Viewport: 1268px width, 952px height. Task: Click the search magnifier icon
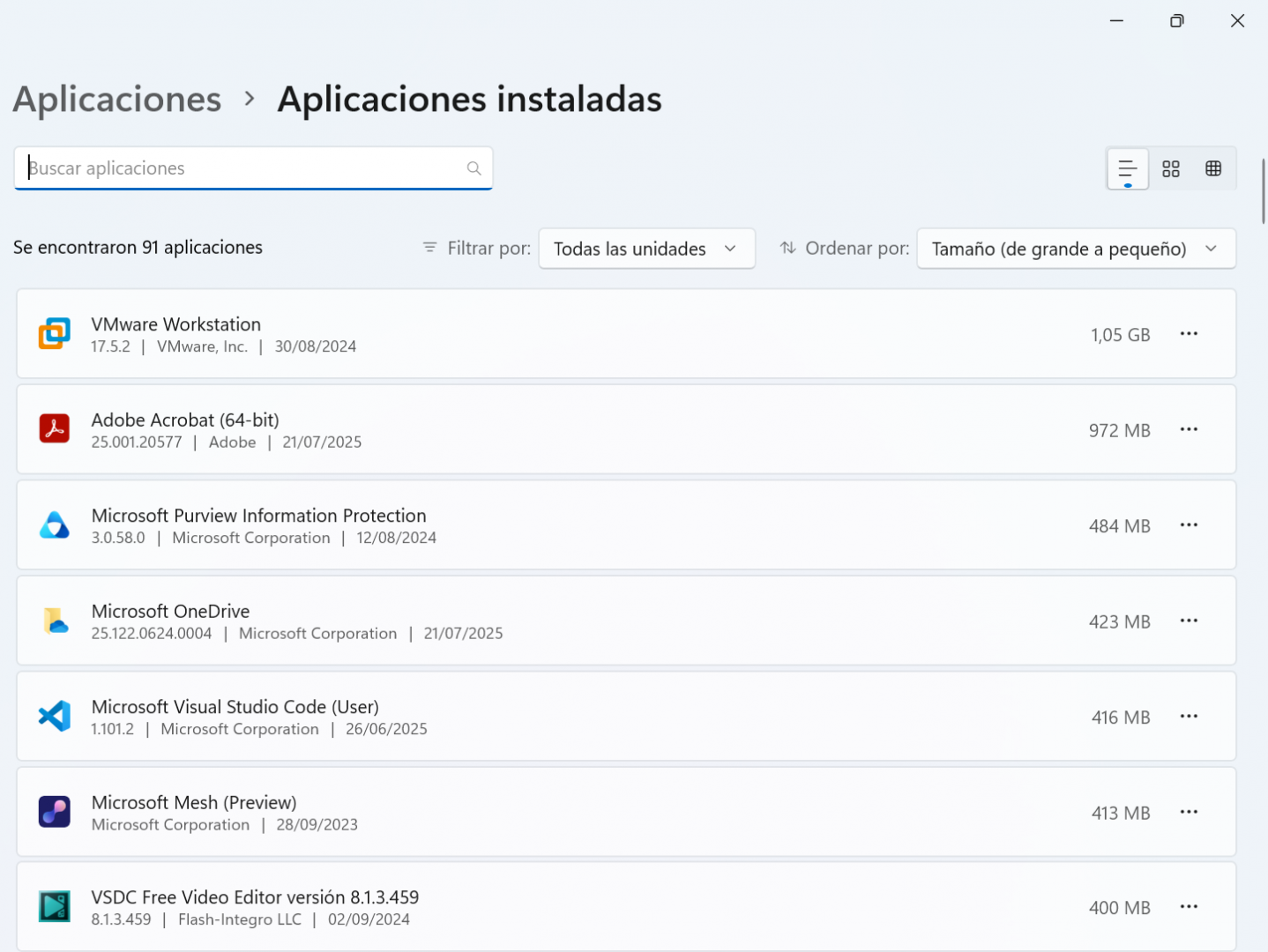tap(474, 167)
